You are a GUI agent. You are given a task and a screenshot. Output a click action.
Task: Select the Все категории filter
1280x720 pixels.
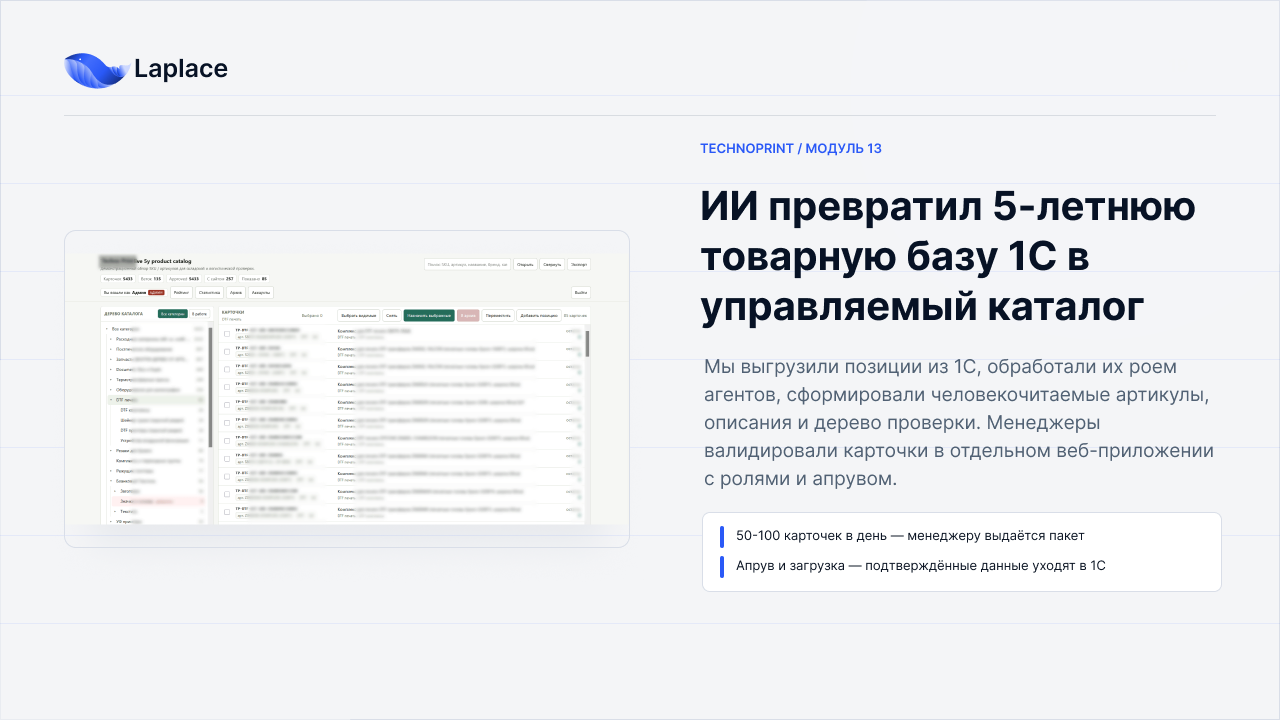point(173,314)
